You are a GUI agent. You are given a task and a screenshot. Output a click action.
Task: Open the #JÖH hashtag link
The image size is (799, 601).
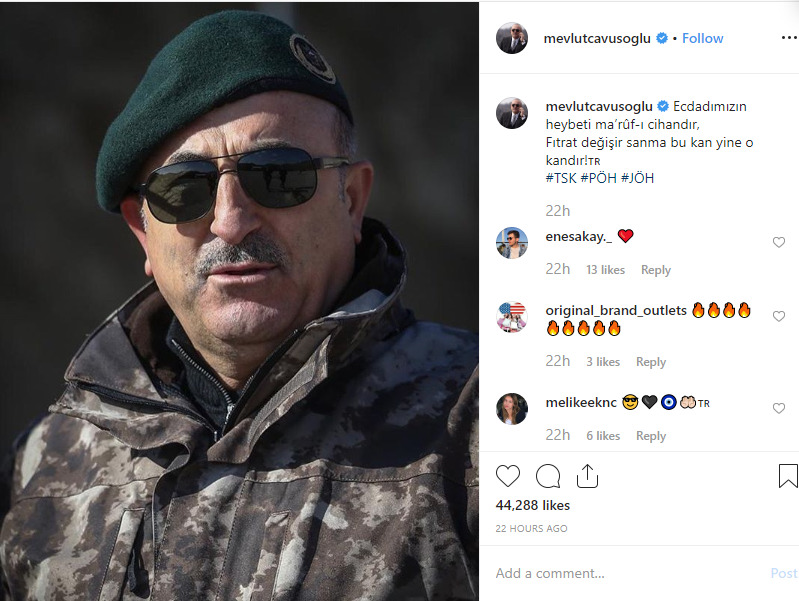tap(637, 178)
